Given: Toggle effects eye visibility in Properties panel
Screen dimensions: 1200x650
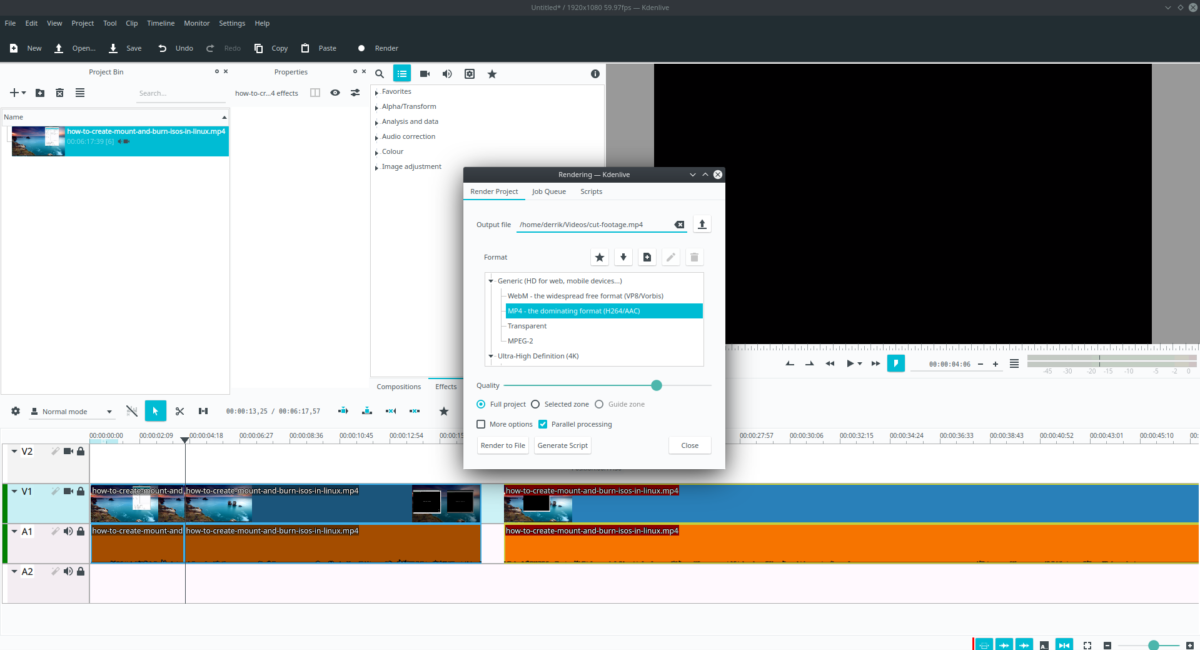Looking at the screenshot, I should tap(335, 93).
